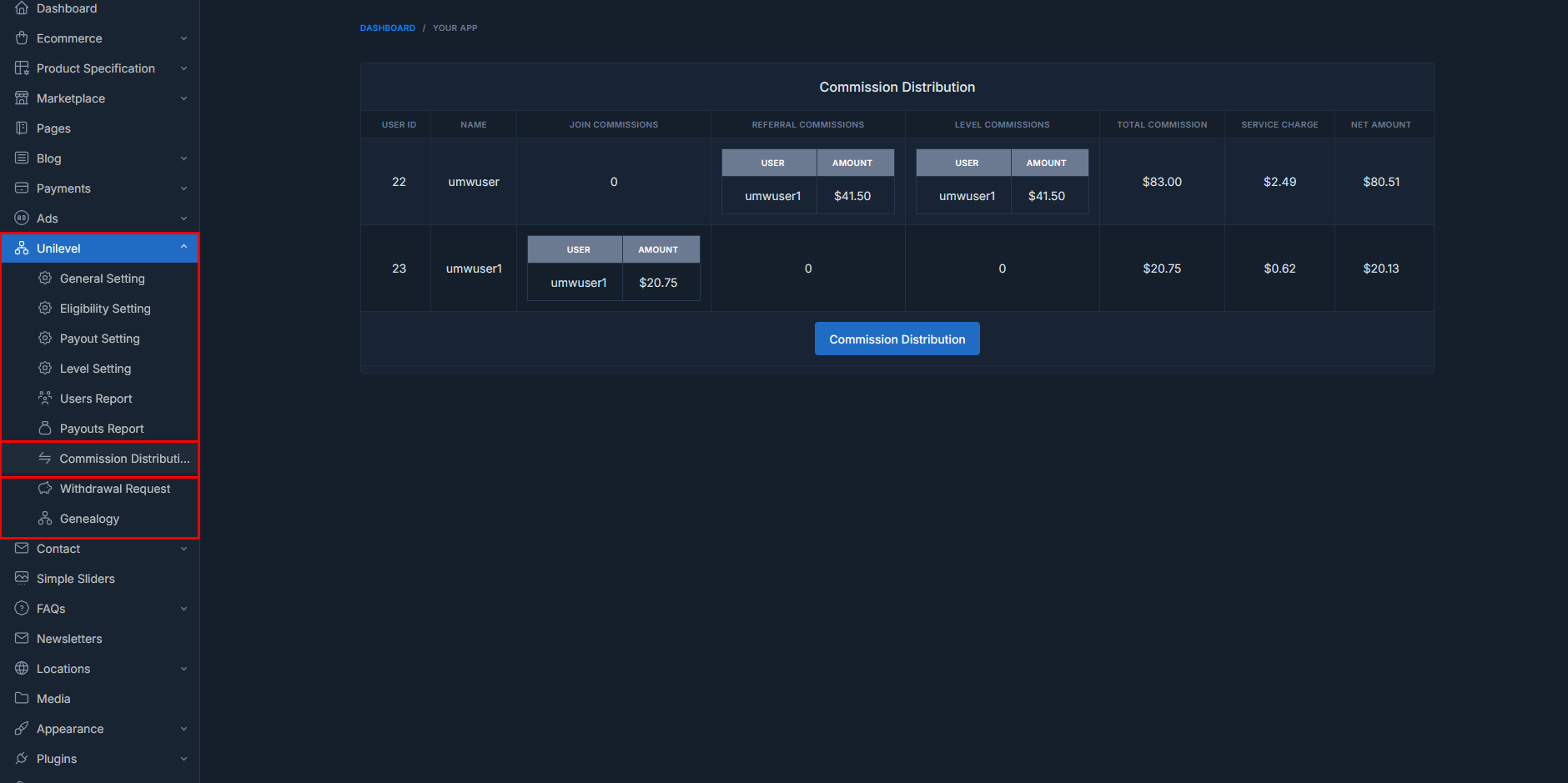Open the Payout Setting gear icon

45,338
